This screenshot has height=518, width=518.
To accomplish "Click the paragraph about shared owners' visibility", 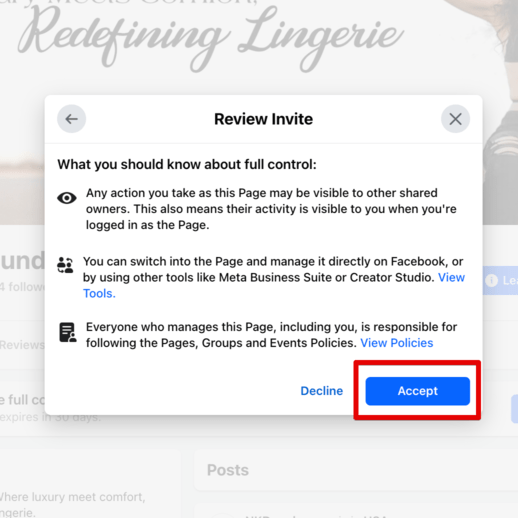I will [271, 209].
